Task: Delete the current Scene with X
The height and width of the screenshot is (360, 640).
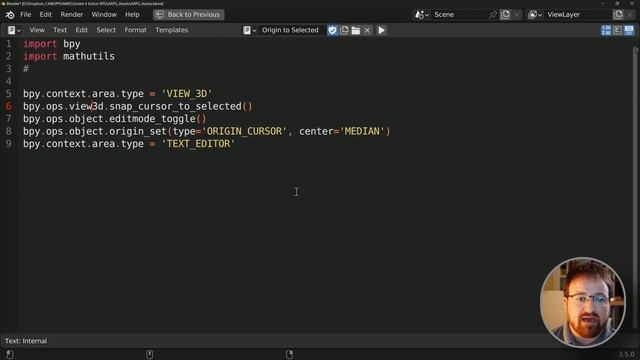Action: click(x=517, y=15)
